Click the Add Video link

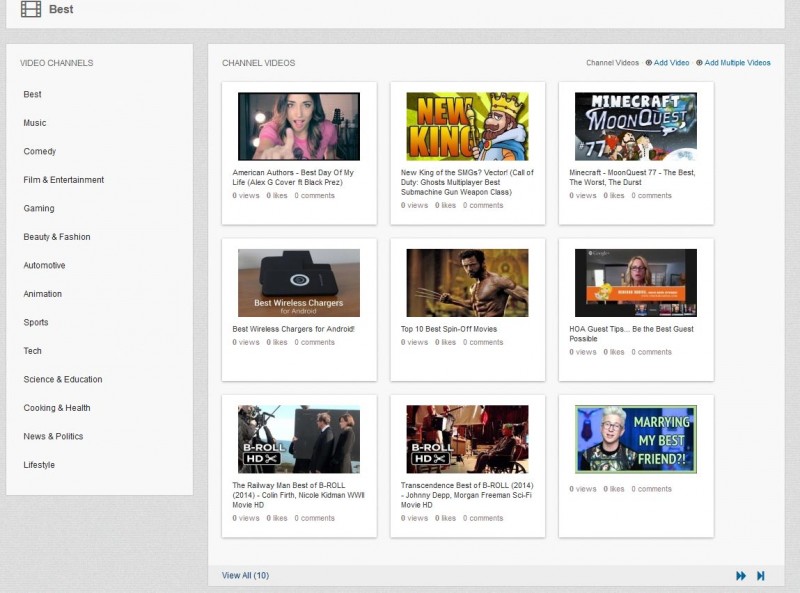pyautogui.click(x=671, y=63)
